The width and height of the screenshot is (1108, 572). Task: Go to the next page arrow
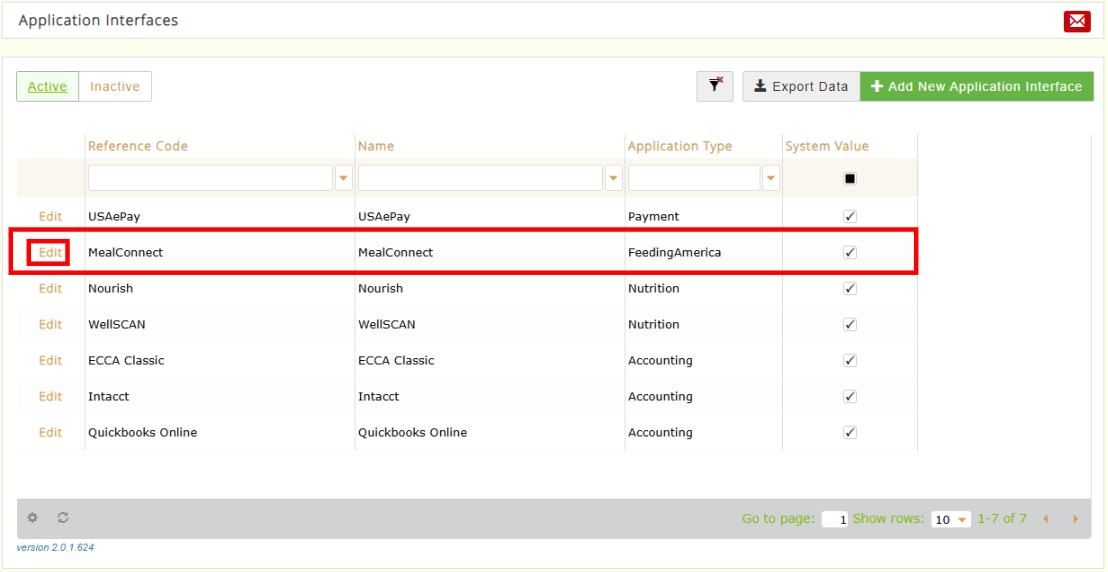pos(1075,519)
